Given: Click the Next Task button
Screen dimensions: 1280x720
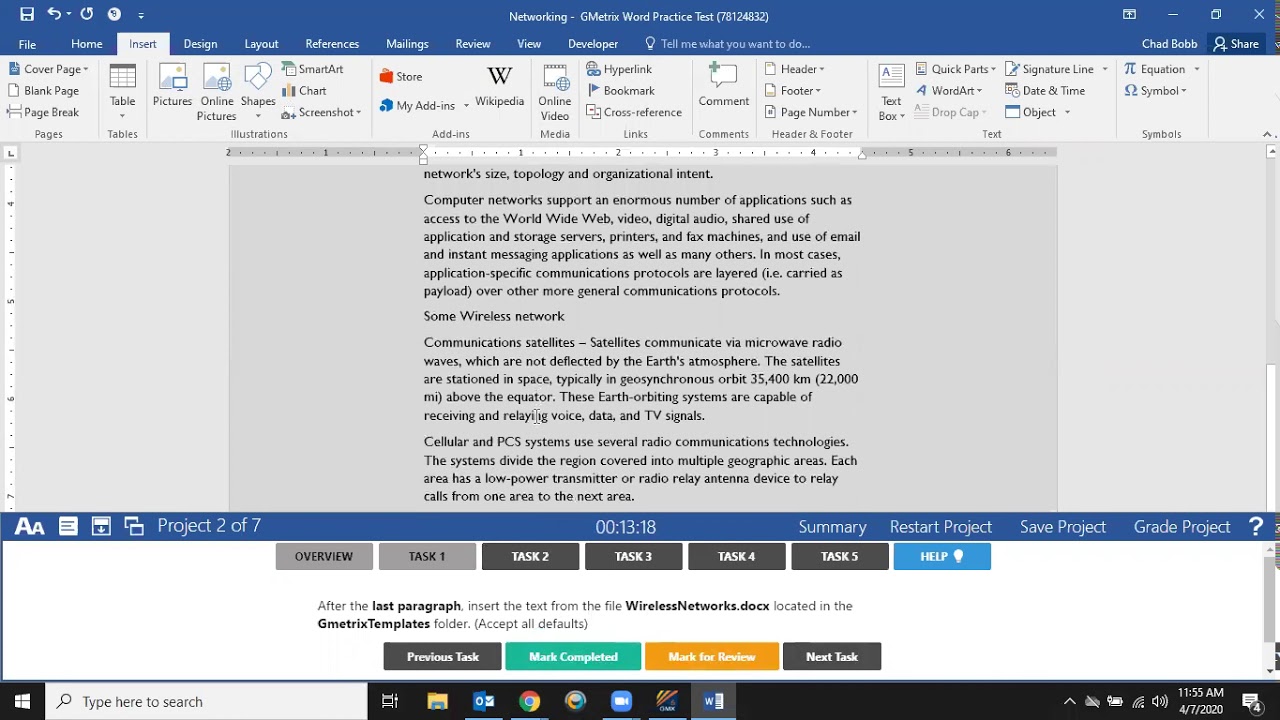Looking at the screenshot, I should pos(832,657).
